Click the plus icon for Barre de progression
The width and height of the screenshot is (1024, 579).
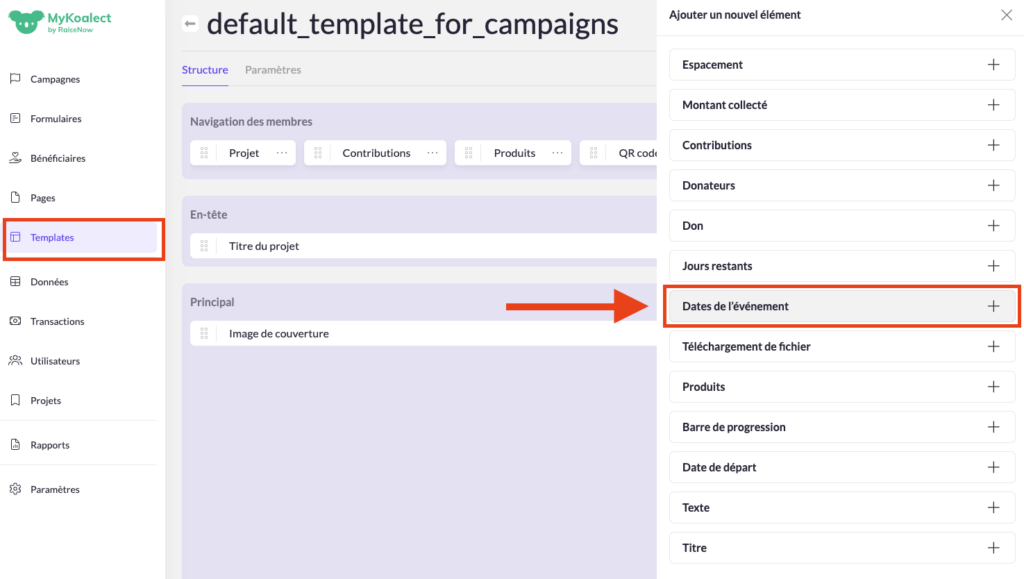coord(993,427)
